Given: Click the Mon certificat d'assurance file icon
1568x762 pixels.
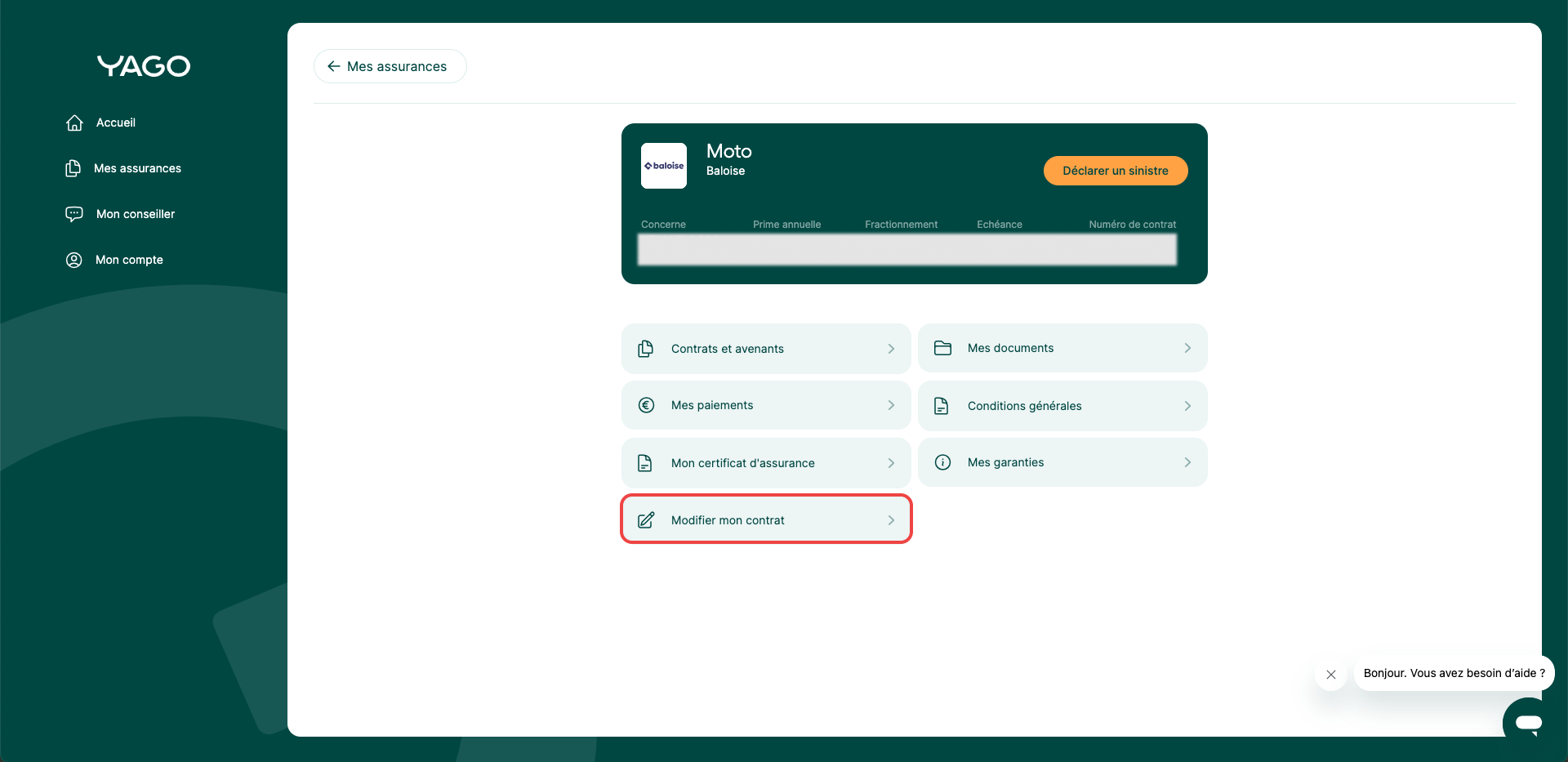Looking at the screenshot, I should (644, 463).
